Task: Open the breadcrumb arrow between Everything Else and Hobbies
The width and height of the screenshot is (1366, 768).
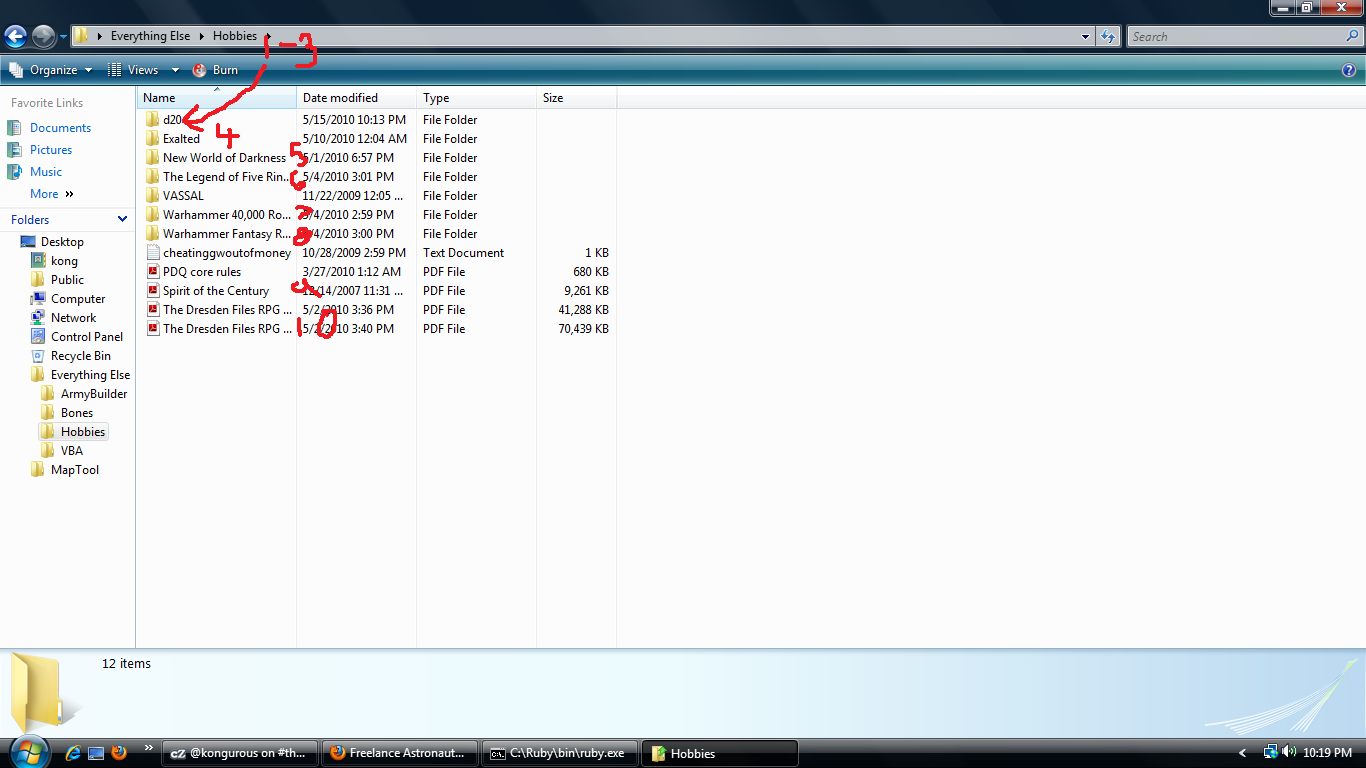Action: pos(202,36)
